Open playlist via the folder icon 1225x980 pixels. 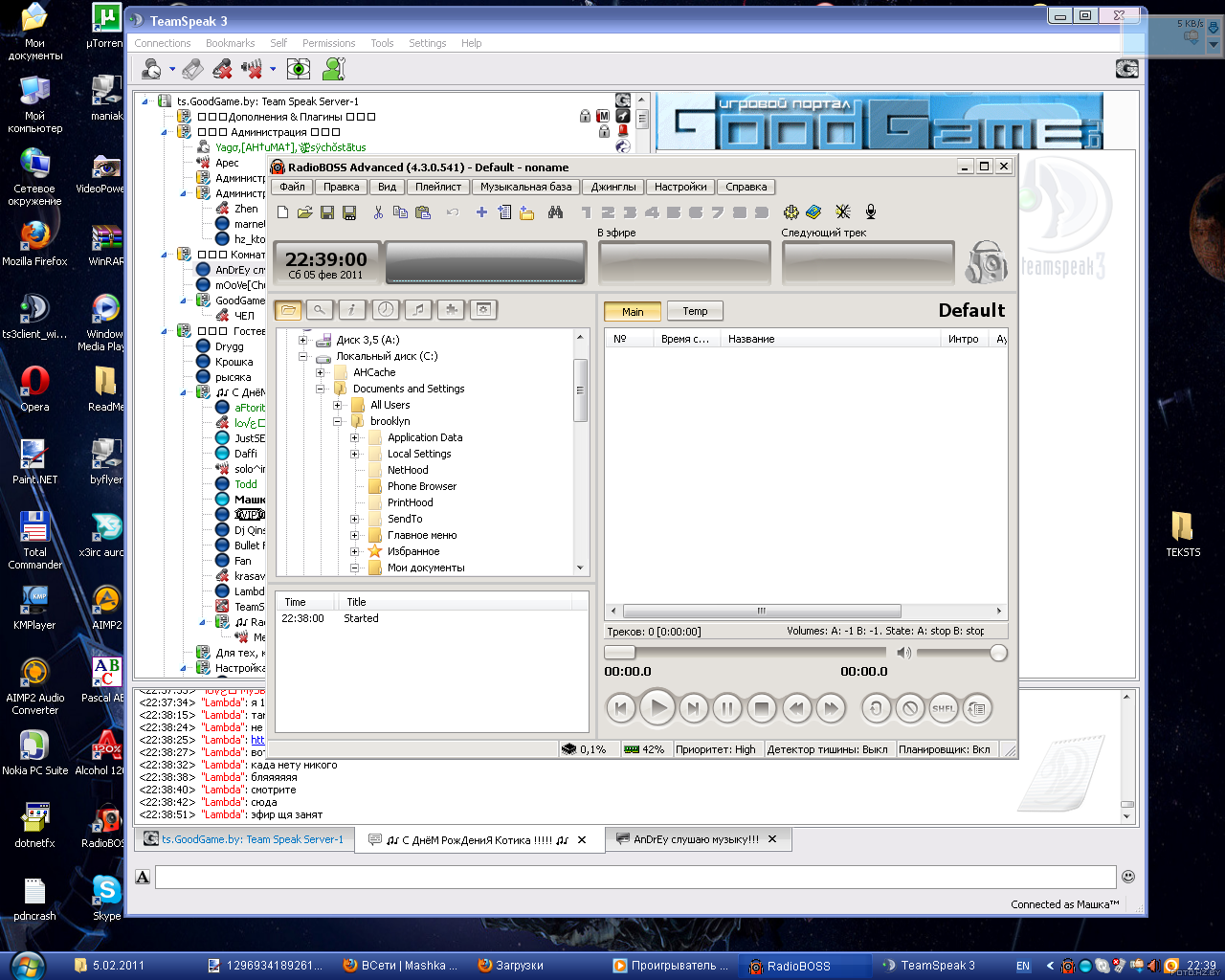(304, 212)
